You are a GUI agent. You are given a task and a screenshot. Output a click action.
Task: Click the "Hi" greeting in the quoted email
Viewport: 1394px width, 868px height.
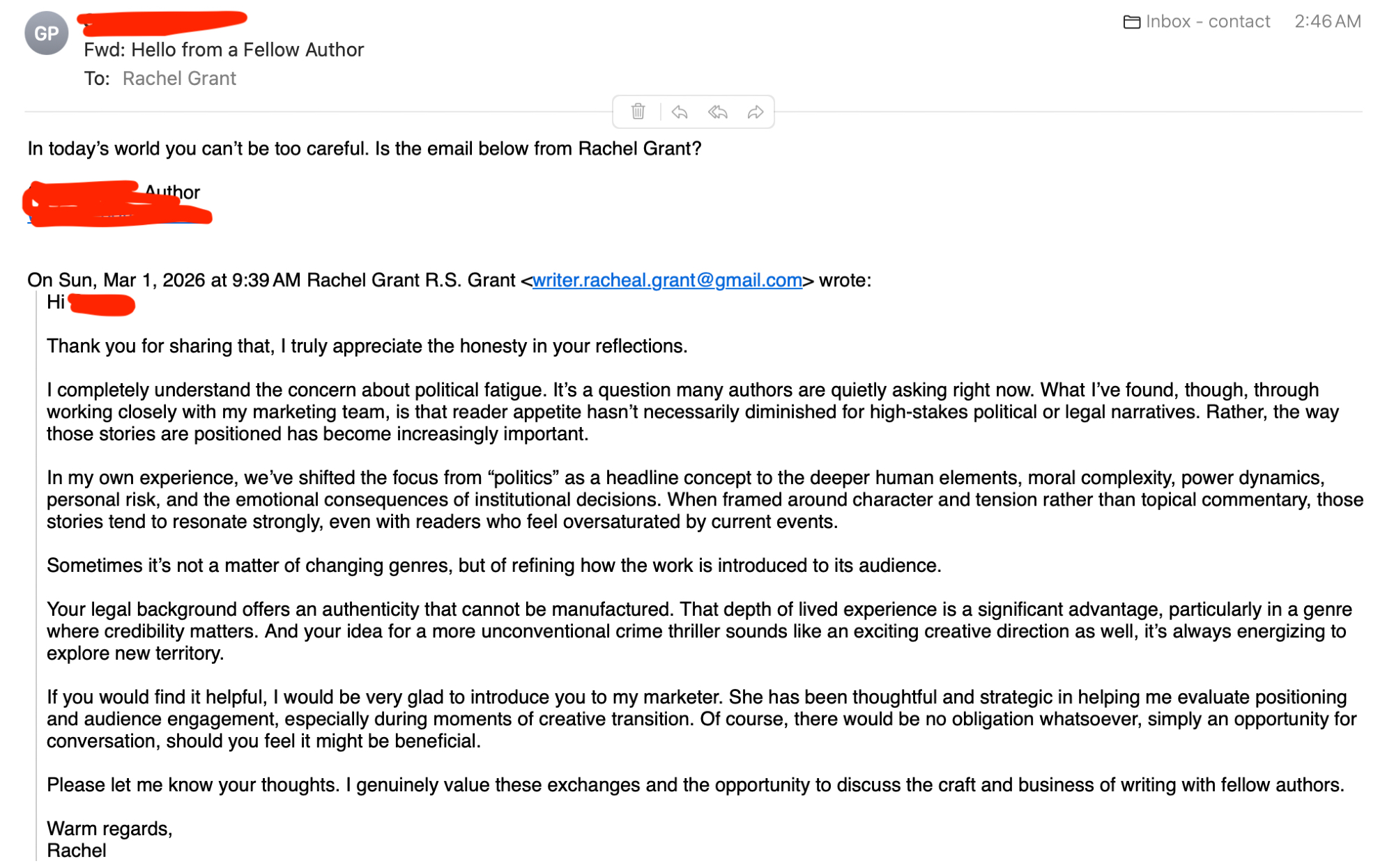[x=56, y=302]
